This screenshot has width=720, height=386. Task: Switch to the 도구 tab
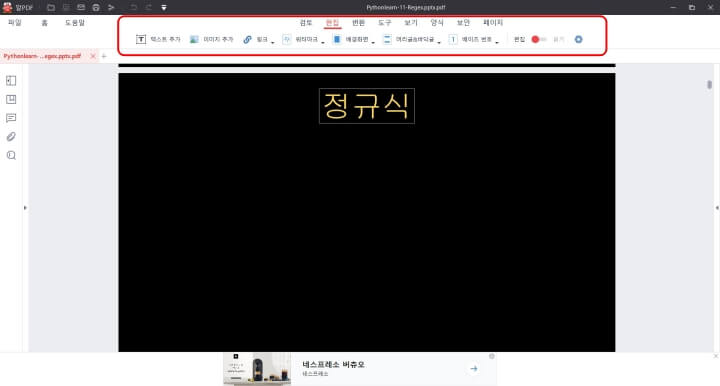point(384,22)
